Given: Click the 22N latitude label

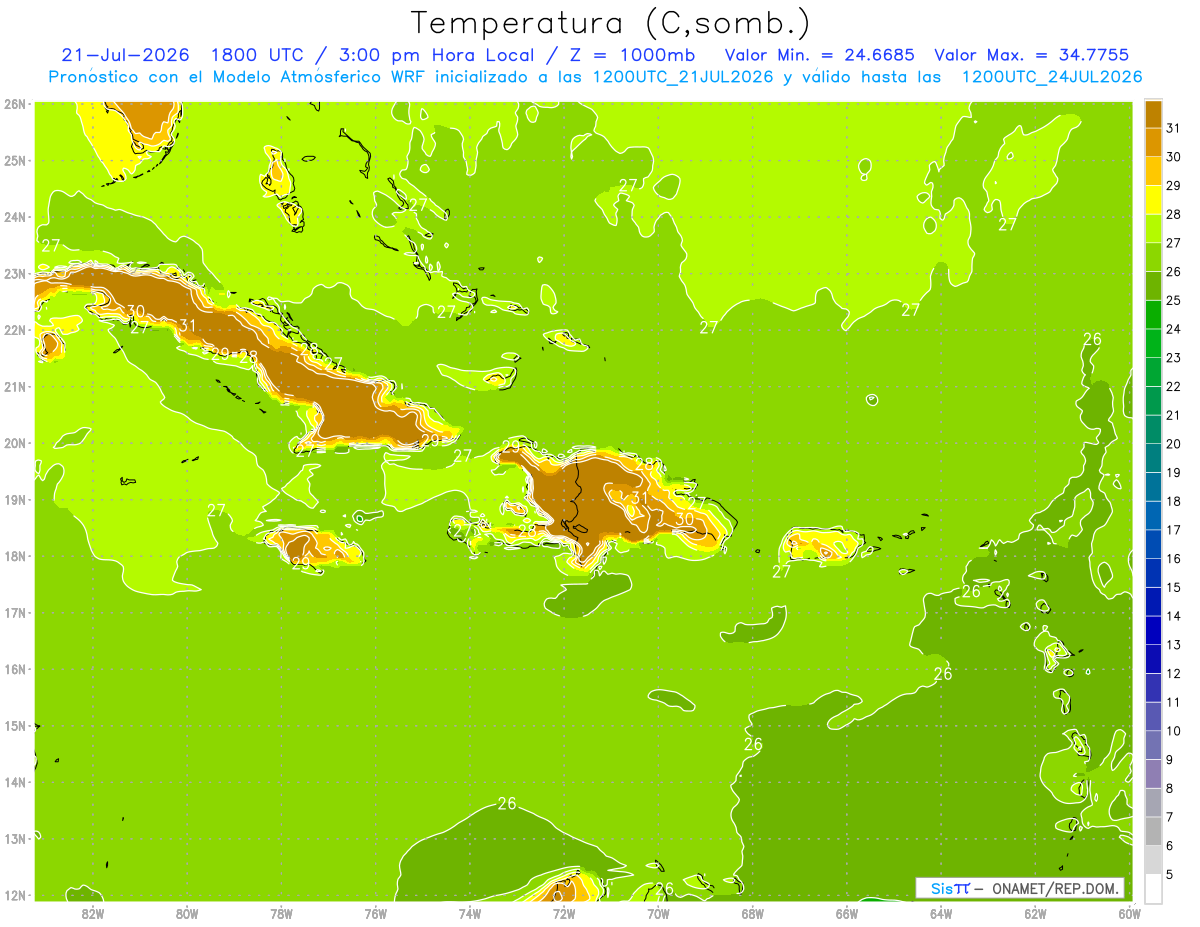Looking at the screenshot, I should (14, 330).
